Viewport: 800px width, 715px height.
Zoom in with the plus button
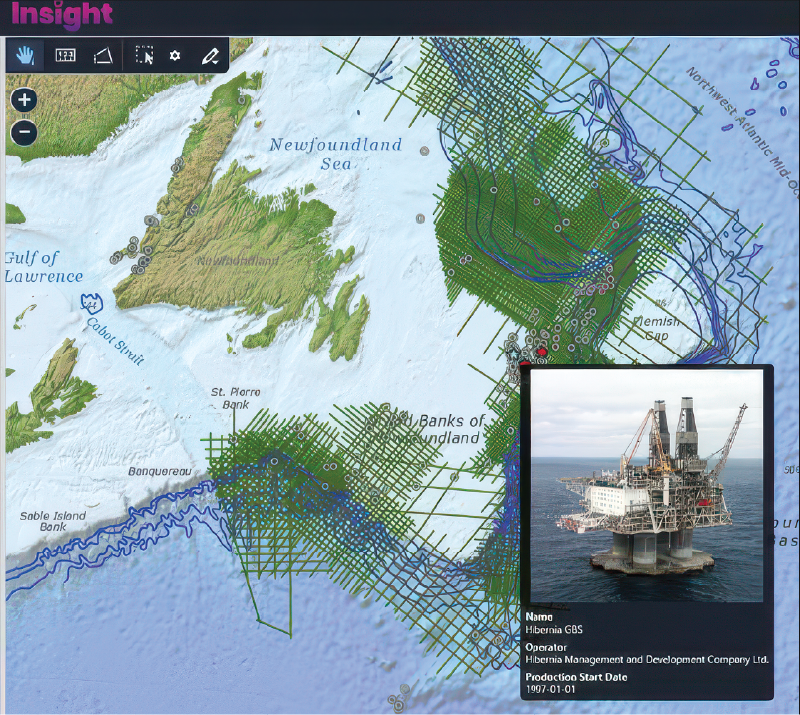click(x=26, y=100)
